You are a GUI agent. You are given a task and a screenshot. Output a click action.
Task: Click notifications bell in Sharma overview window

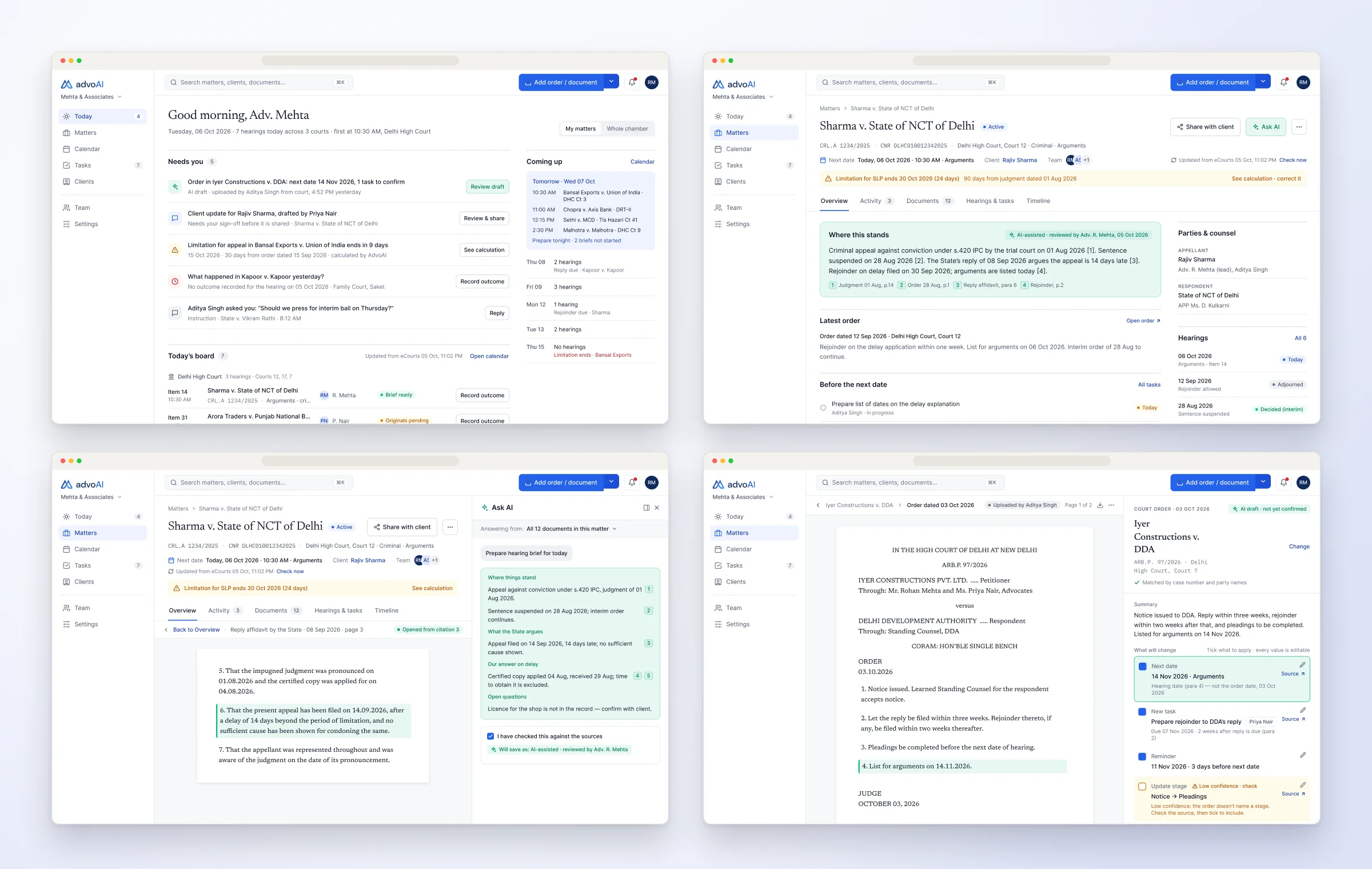click(x=1284, y=82)
